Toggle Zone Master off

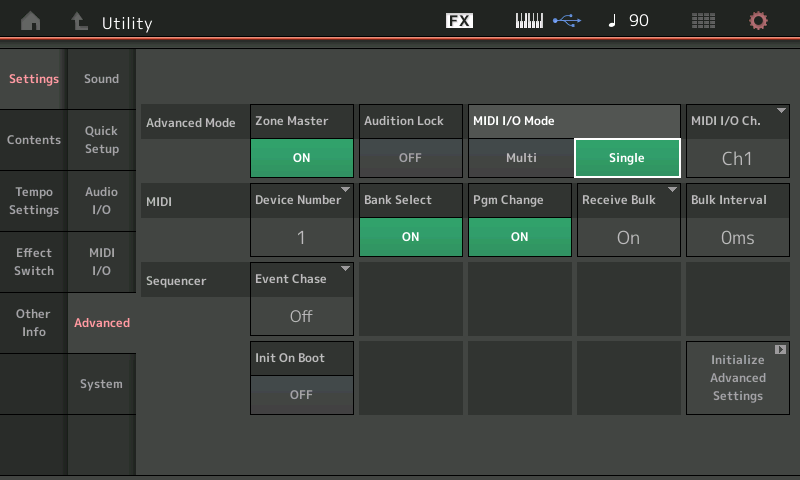[x=301, y=157]
